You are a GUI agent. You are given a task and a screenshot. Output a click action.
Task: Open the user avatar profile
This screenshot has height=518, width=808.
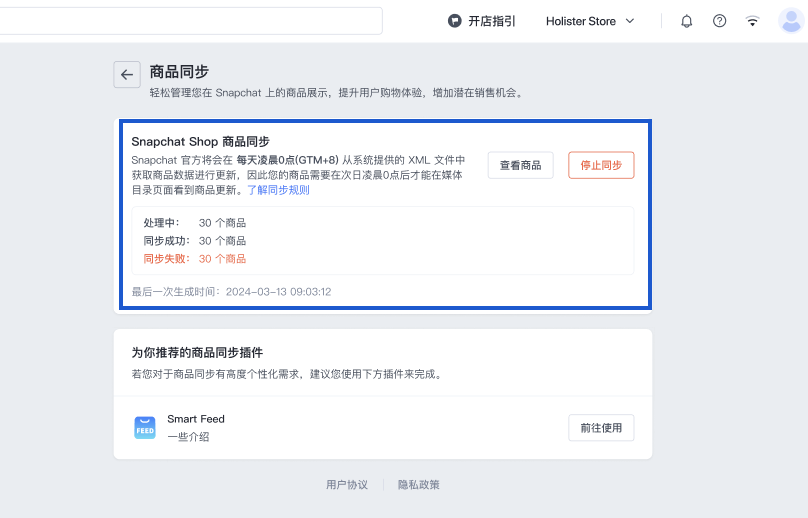pos(791,21)
